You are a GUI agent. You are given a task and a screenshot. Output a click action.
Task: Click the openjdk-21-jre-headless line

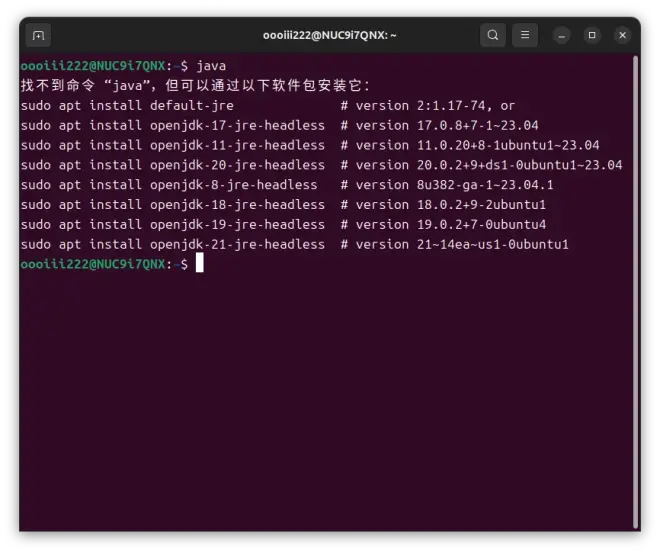pos(295,244)
